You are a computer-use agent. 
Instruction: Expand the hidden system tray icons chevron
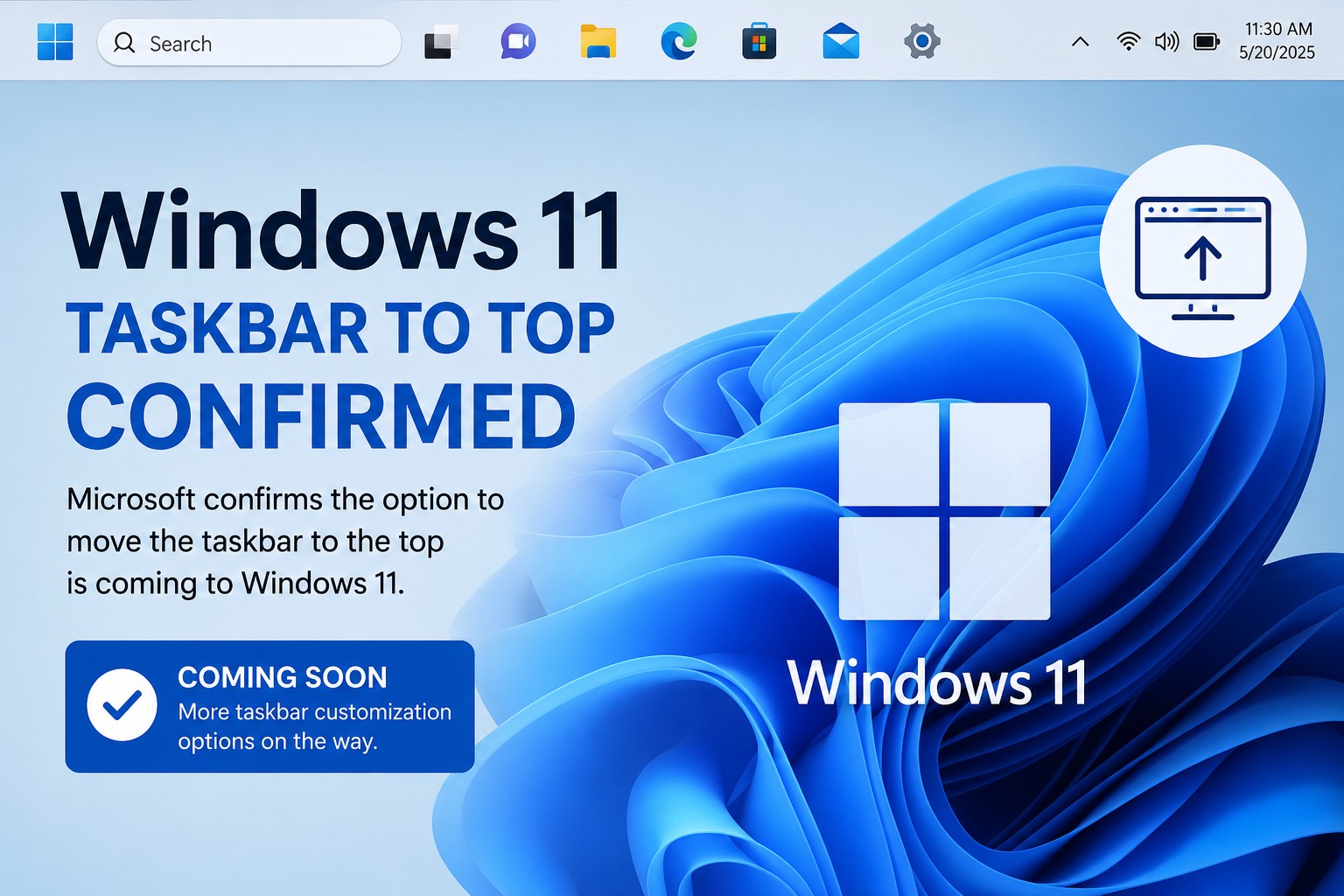pyautogui.click(x=1081, y=42)
